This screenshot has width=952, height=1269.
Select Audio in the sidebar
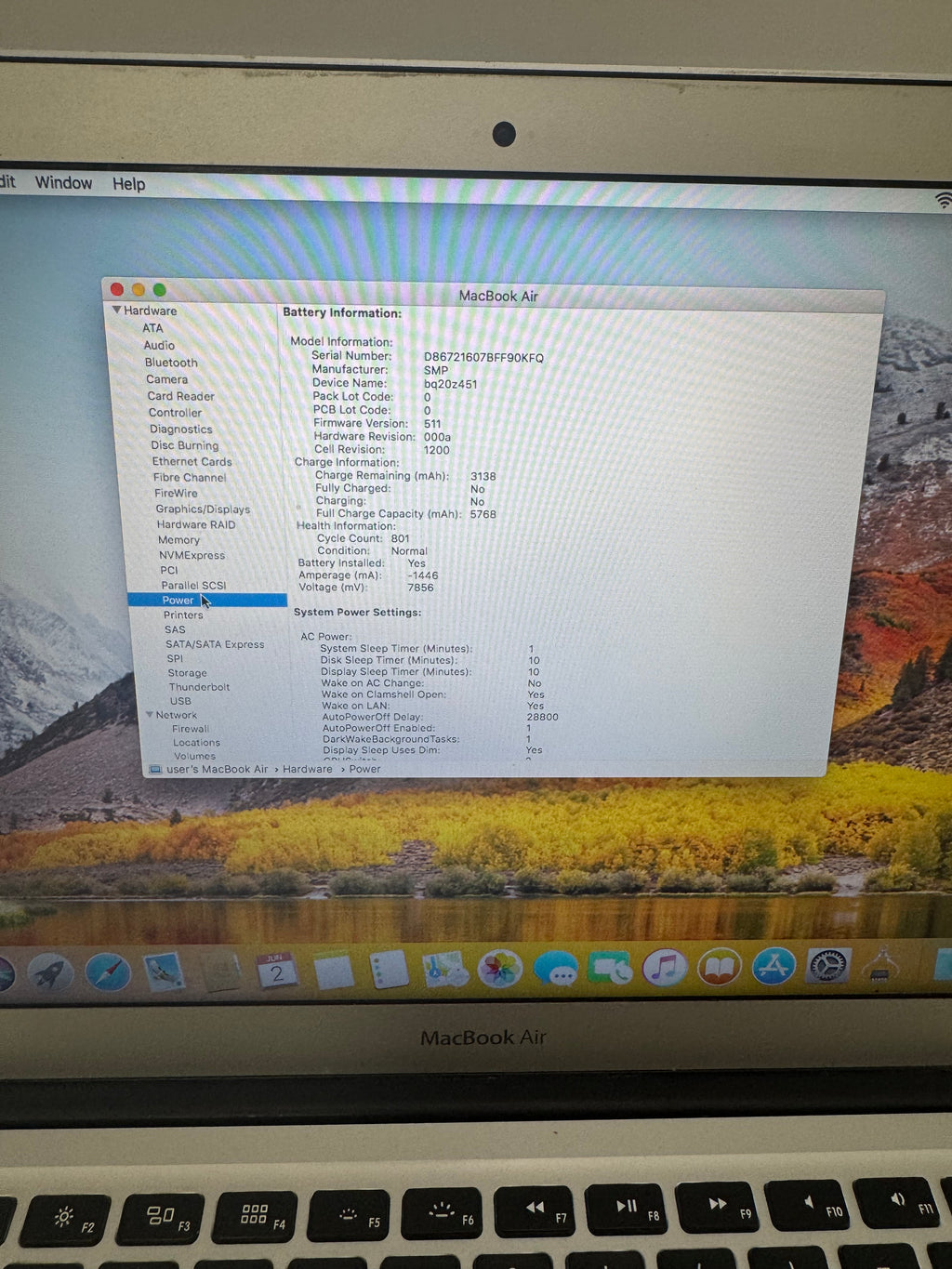[159, 345]
